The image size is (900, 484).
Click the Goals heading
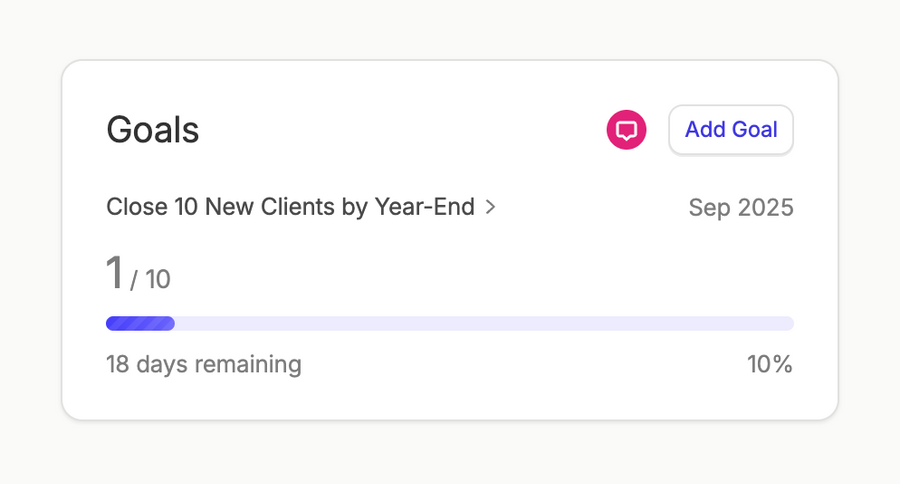click(x=153, y=130)
